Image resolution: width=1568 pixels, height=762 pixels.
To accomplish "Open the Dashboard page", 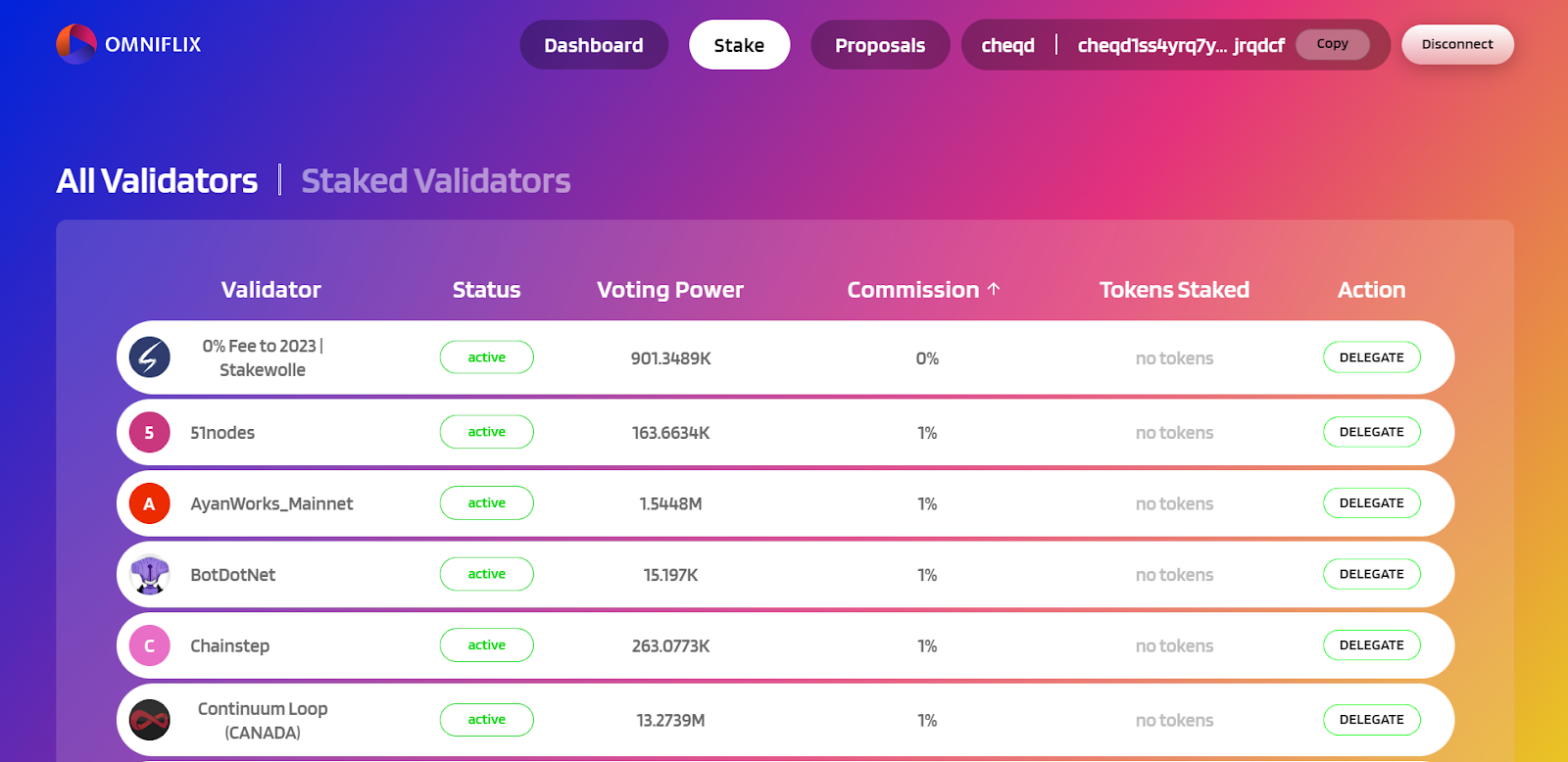I will (x=594, y=45).
